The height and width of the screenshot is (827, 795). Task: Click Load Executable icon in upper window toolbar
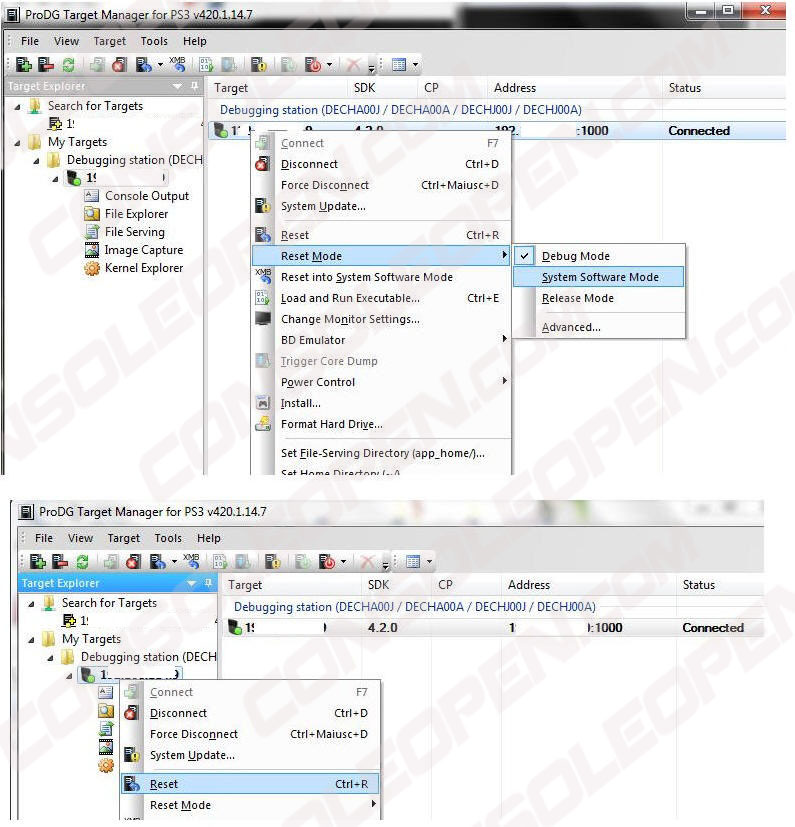(x=206, y=65)
